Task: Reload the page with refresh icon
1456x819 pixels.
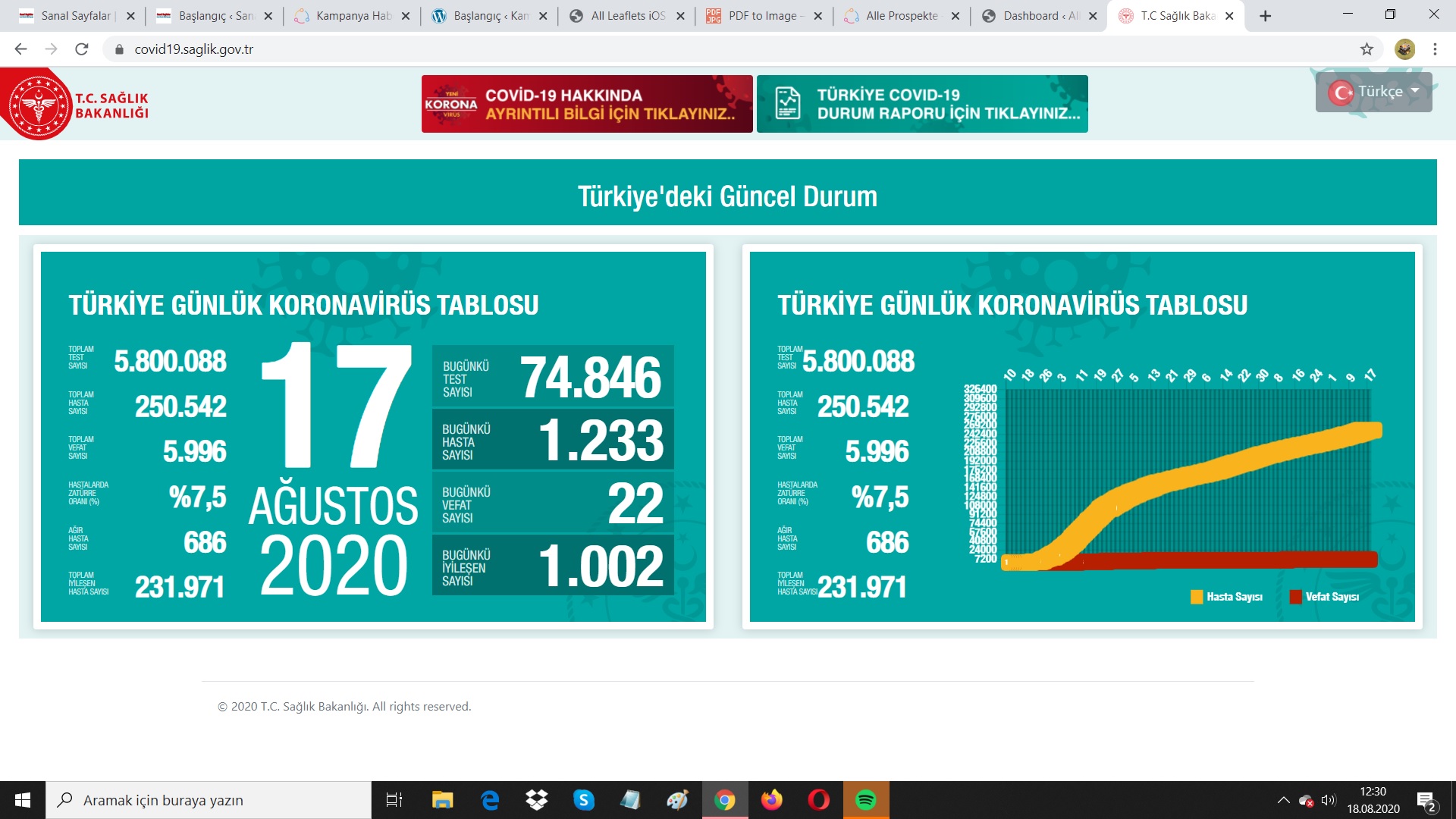Action: 82,49
